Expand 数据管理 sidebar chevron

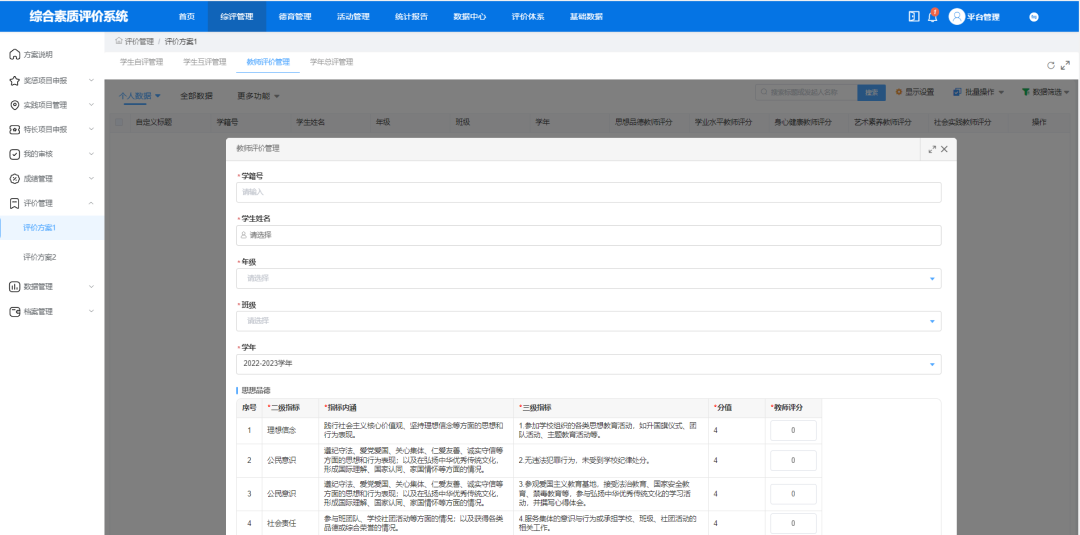pos(91,287)
